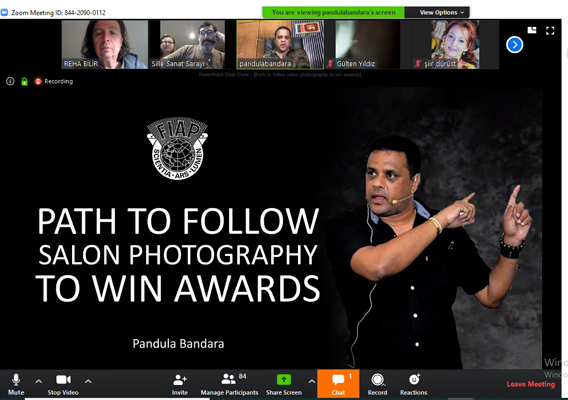Open the Reactions menu
The width and height of the screenshot is (568, 400).
413,384
